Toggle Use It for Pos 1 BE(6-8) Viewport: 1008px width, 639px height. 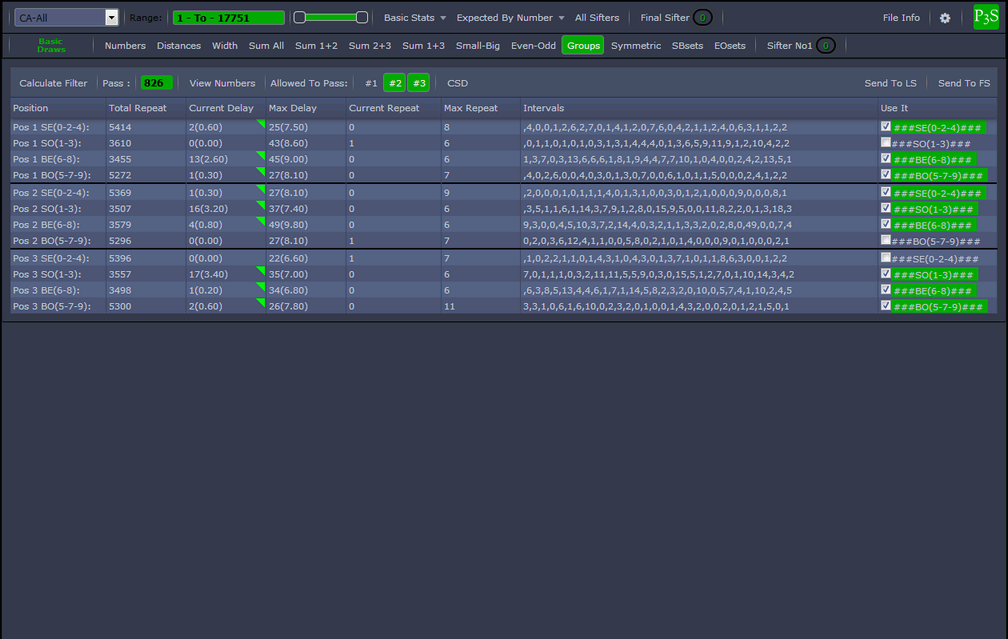point(886,159)
